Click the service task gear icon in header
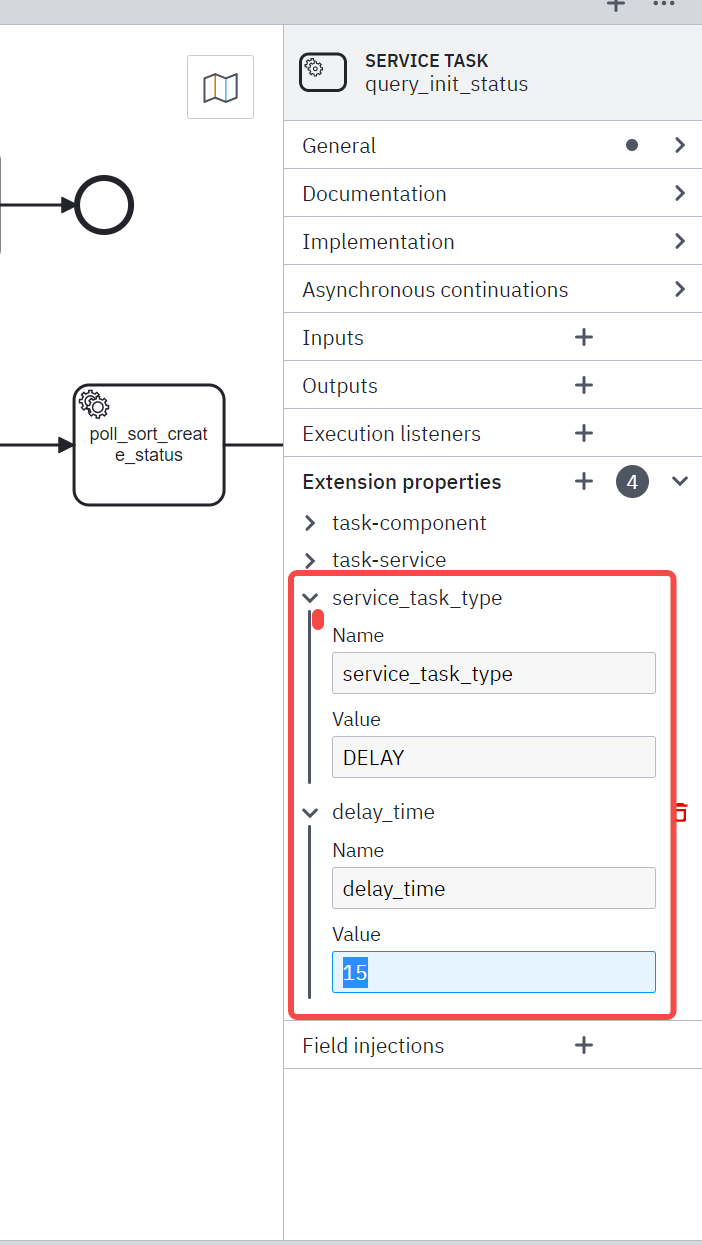702x1245 pixels. 323,72
